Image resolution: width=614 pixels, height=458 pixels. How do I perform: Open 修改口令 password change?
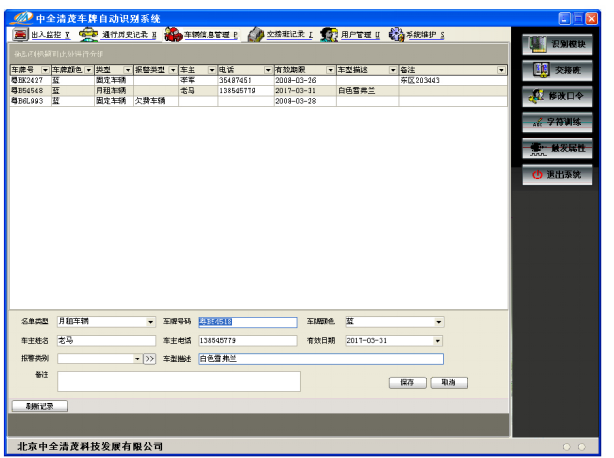point(559,96)
